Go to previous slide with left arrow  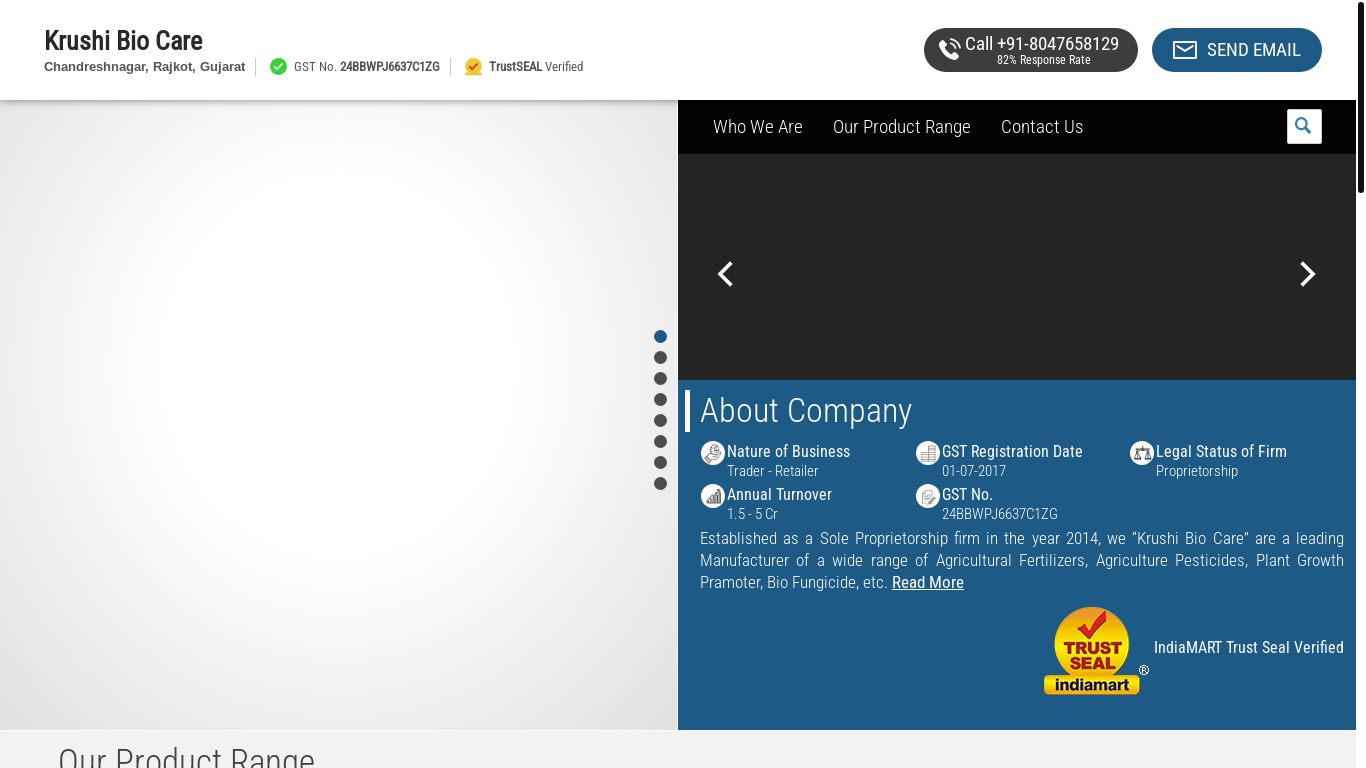(726, 274)
